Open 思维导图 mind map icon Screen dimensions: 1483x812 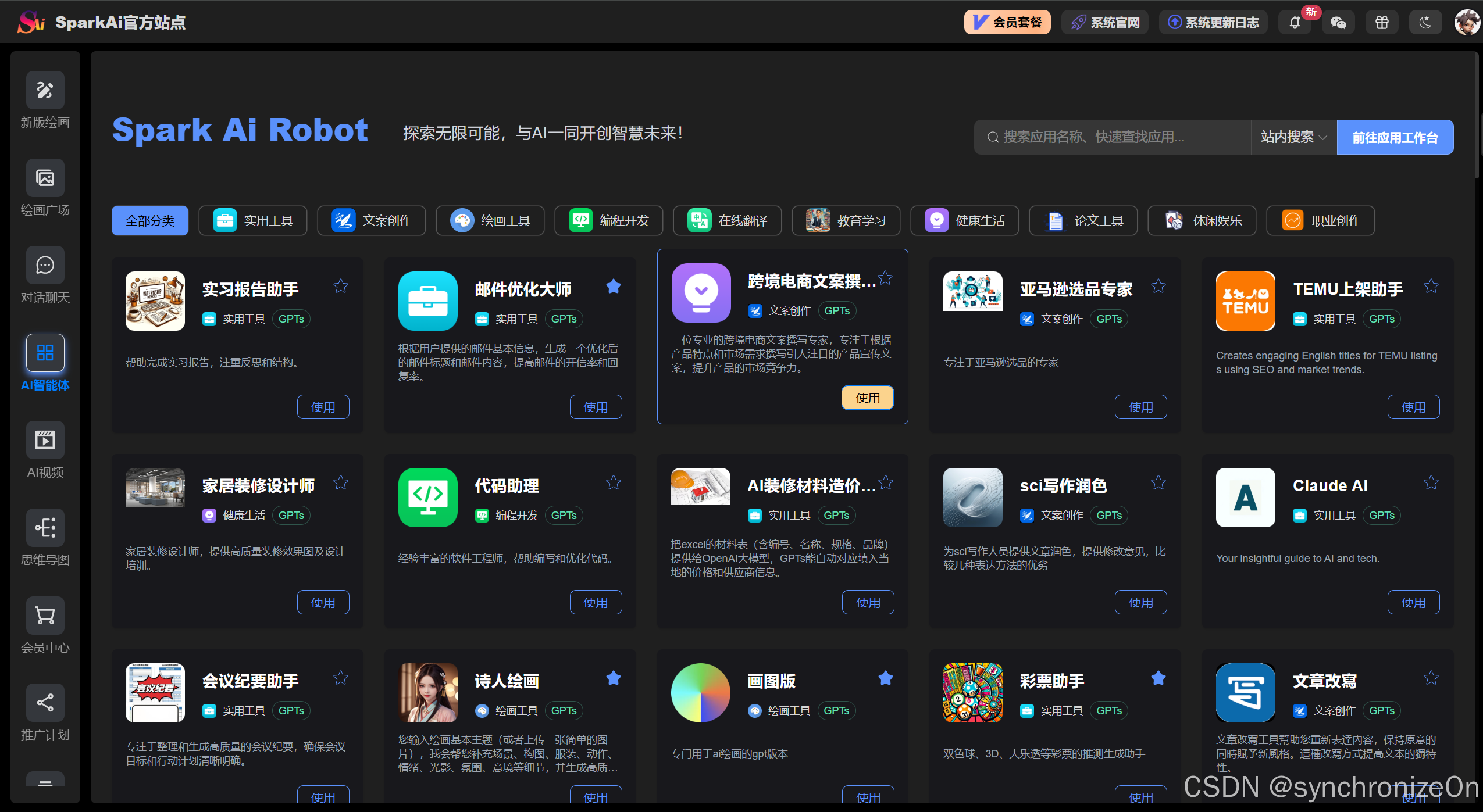[x=45, y=528]
